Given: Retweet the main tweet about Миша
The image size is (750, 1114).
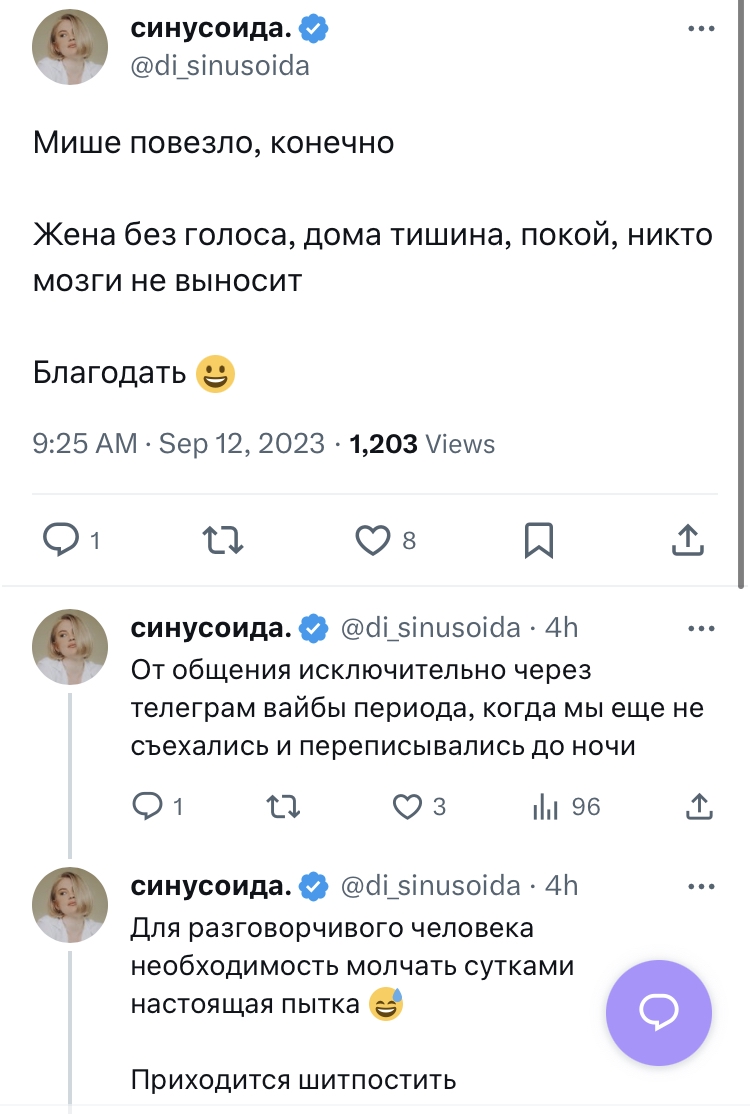Looking at the screenshot, I should tap(223, 541).
